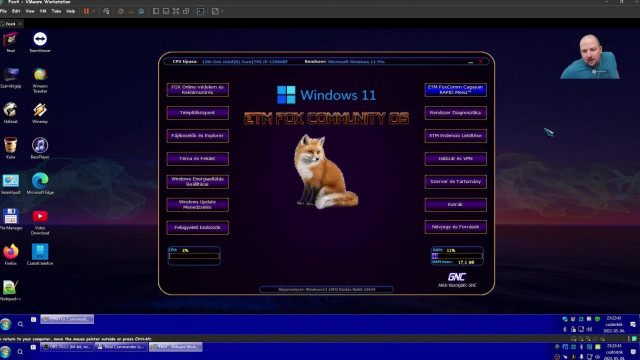
Task: Open the Notepad++ desktop icon
Action: [x=10, y=291]
